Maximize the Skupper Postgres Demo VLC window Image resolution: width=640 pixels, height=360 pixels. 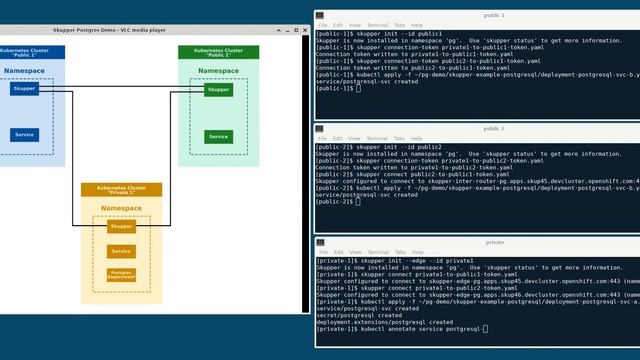(x=296, y=30)
